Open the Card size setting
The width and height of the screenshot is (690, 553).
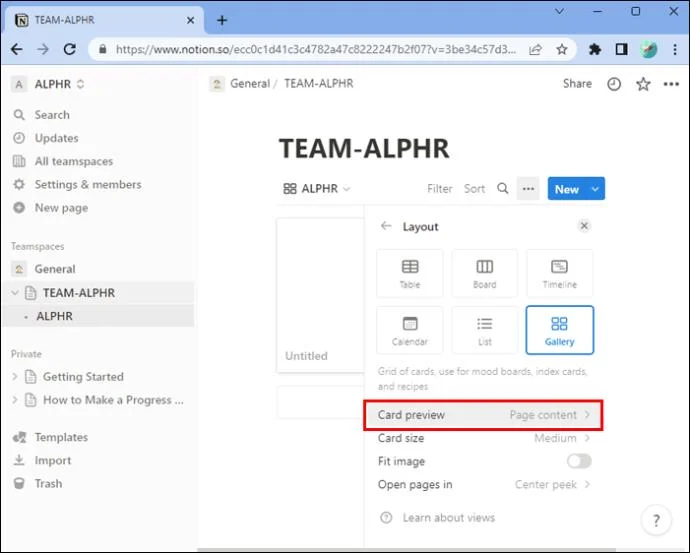pyautogui.click(x=483, y=438)
